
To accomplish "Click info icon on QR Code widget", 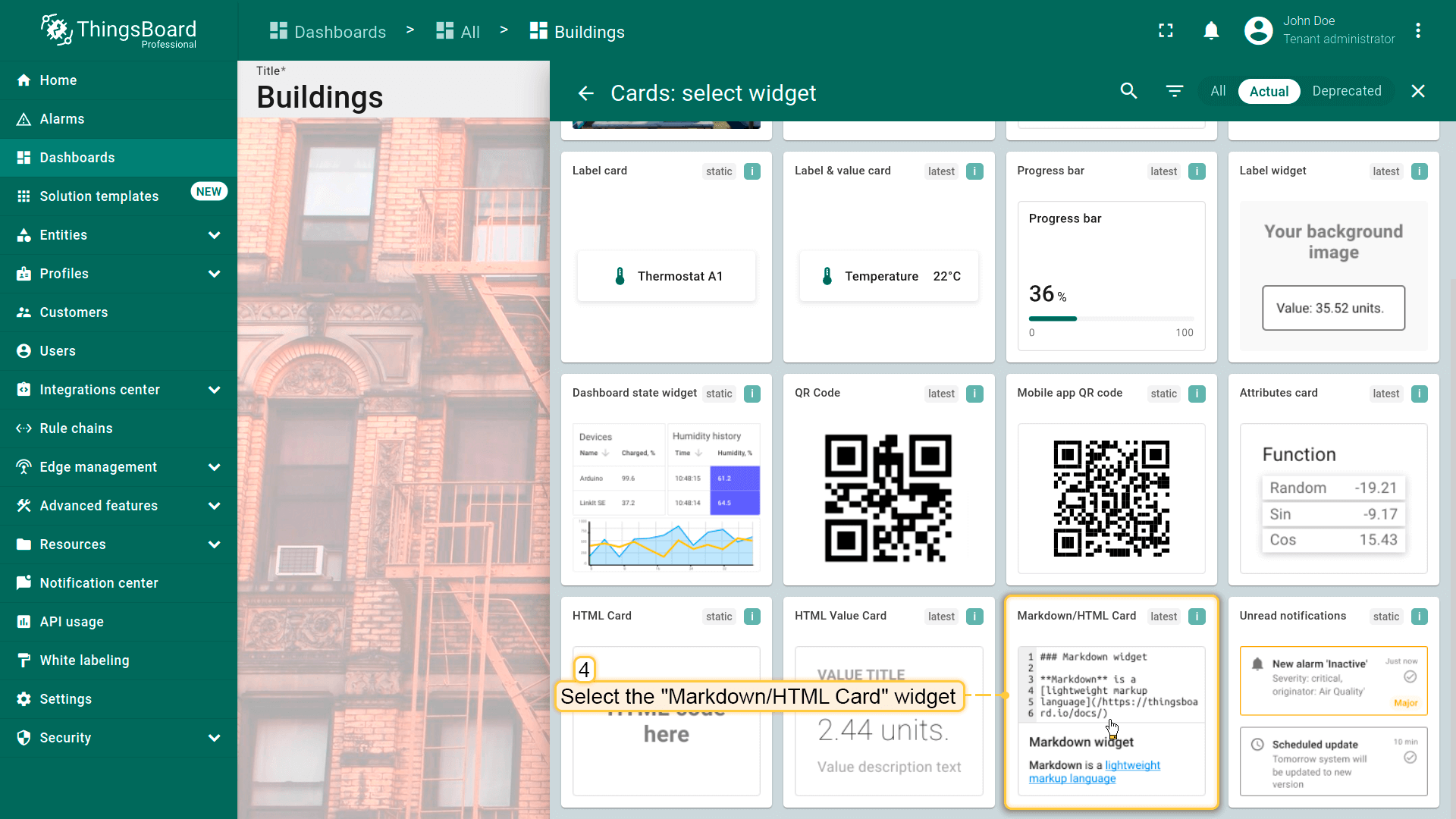I will (x=974, y=394).
